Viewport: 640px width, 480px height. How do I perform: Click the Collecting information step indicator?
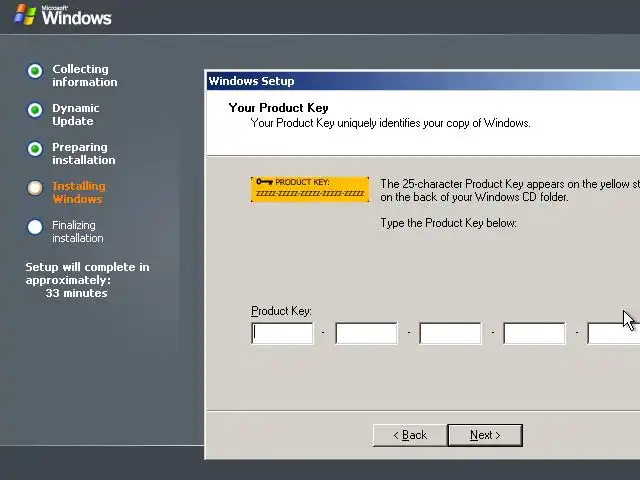35,71
